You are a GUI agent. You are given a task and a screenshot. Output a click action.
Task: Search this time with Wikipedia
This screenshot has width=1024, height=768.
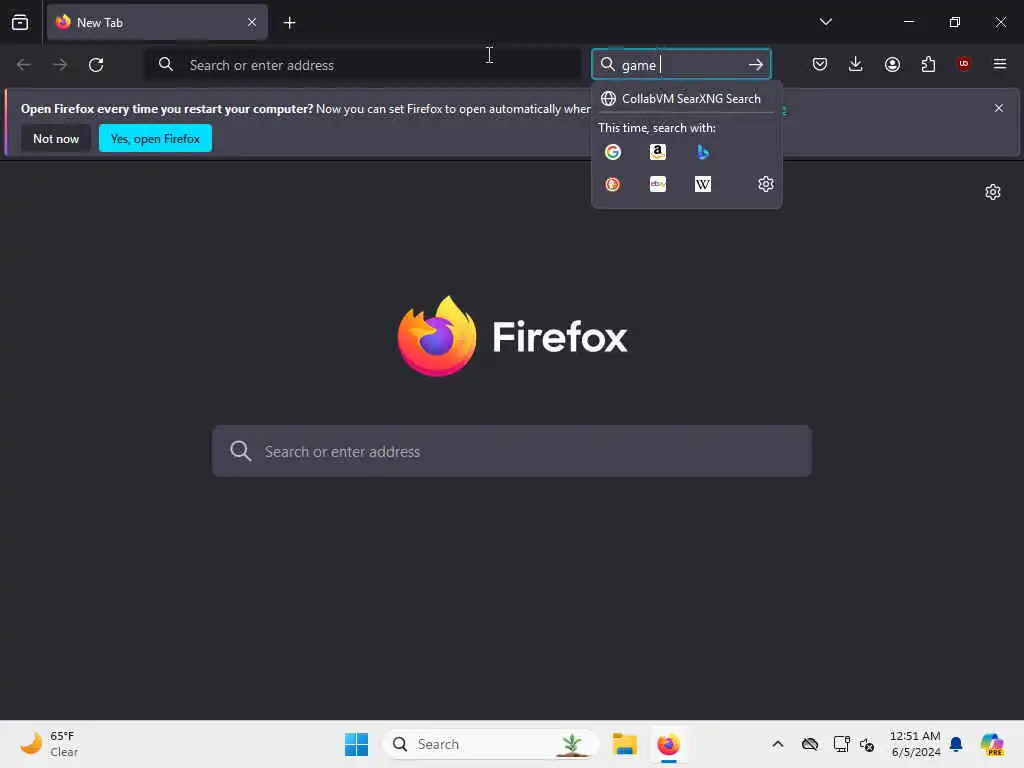(703, 184)
